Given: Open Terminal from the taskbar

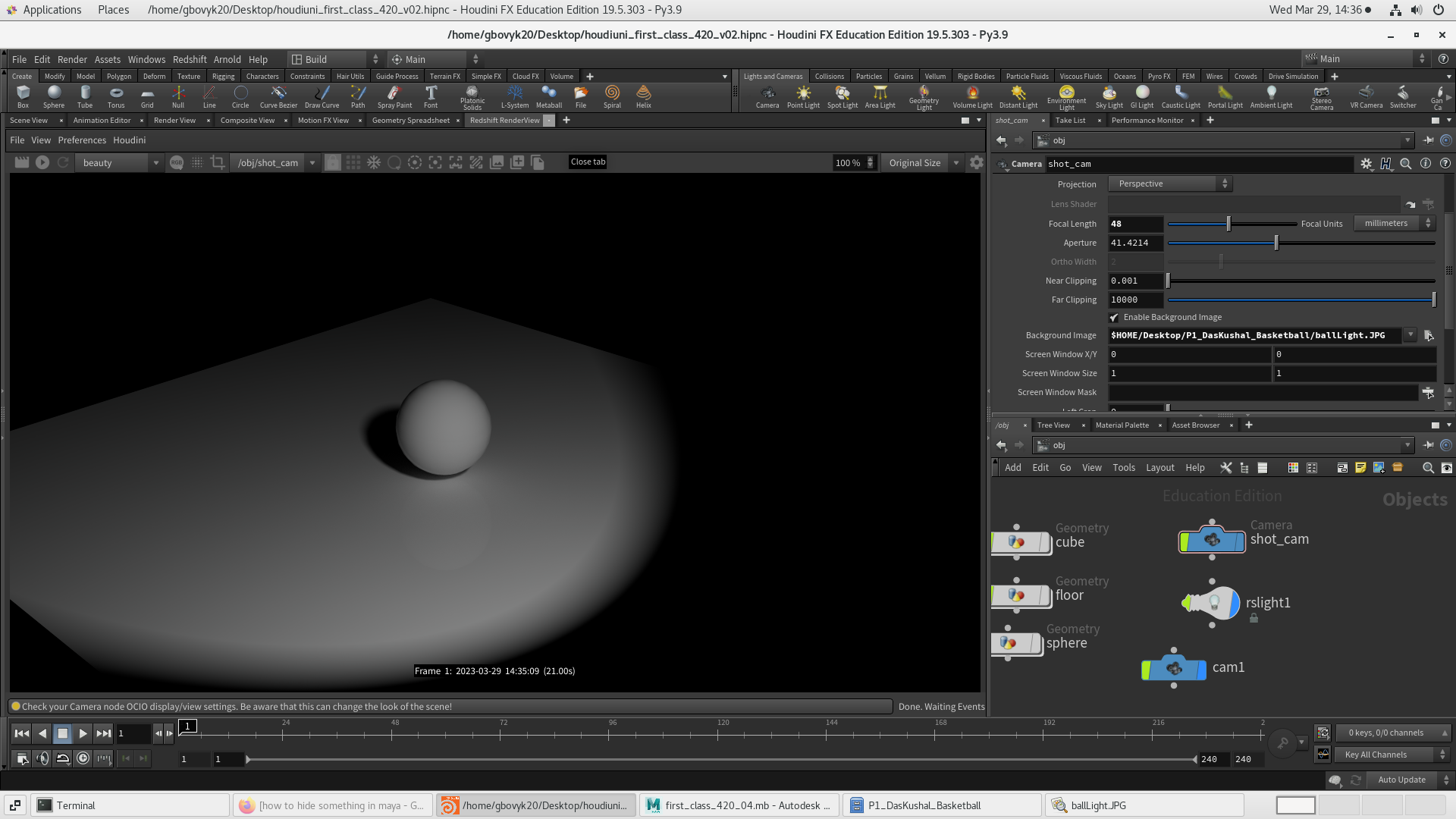Looking at the screenshot, I should coord(130,805).
